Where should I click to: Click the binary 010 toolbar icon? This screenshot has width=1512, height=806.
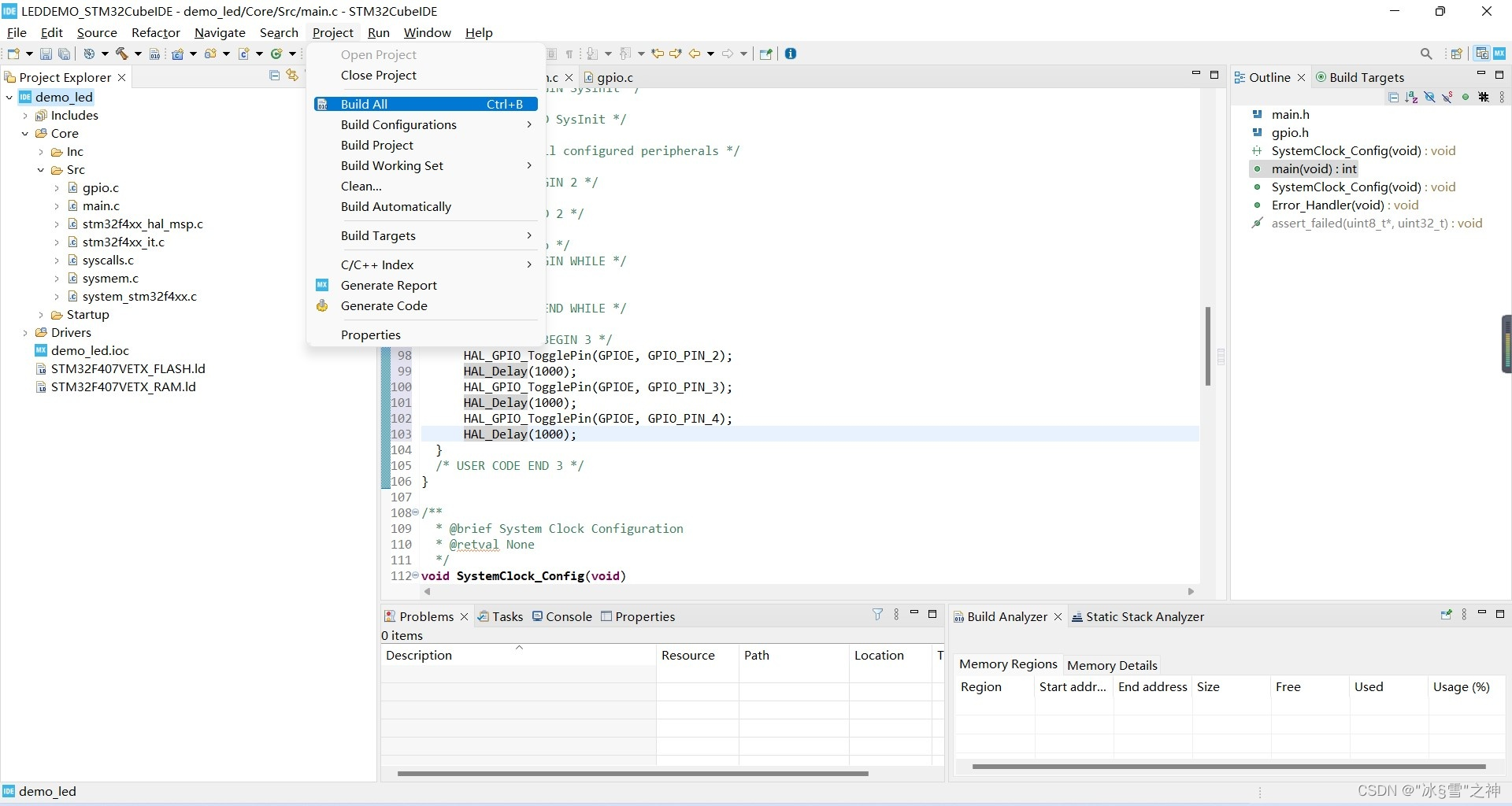(x=154, y=54)
